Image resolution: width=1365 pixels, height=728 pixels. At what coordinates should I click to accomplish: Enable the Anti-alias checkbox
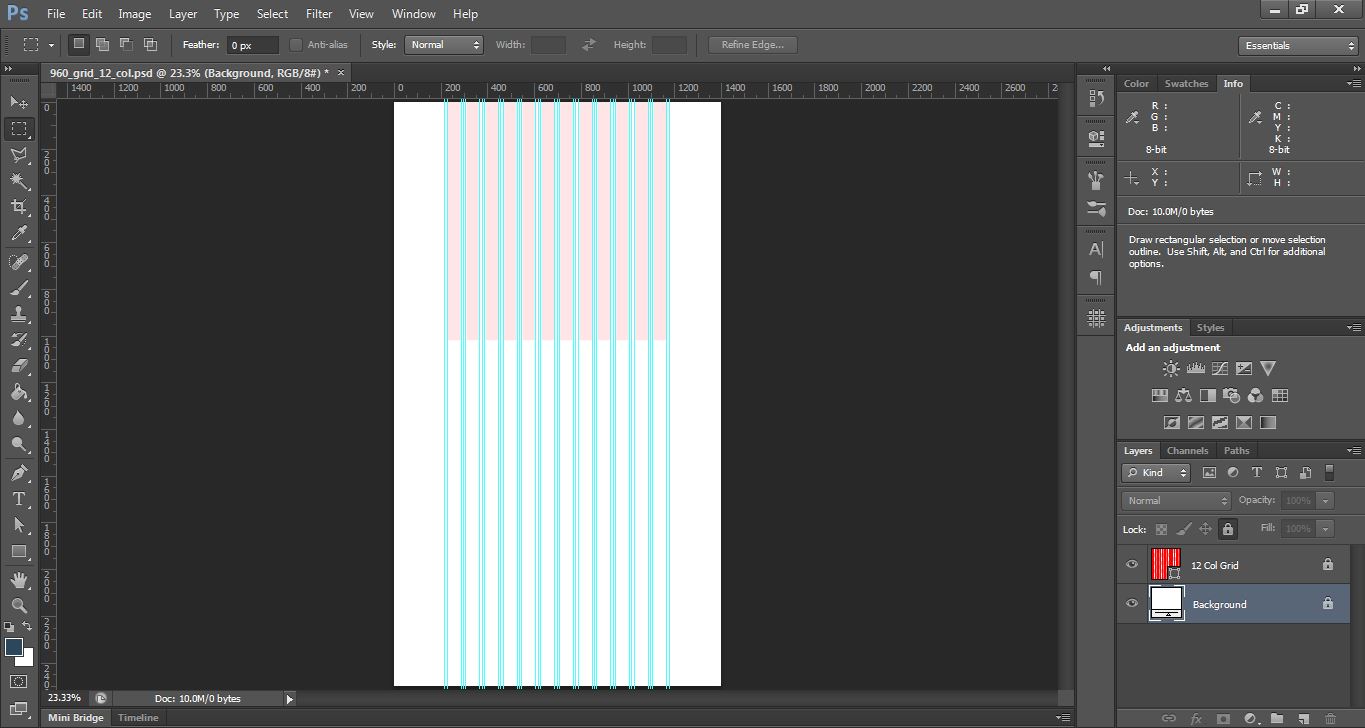[x=296, y=44]
